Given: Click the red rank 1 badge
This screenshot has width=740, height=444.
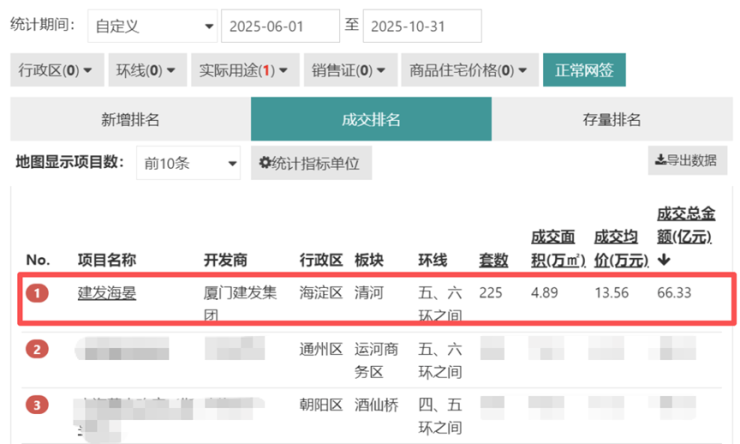Looking at the screenshot, I should pyautogui.click(x=37, y=294).
